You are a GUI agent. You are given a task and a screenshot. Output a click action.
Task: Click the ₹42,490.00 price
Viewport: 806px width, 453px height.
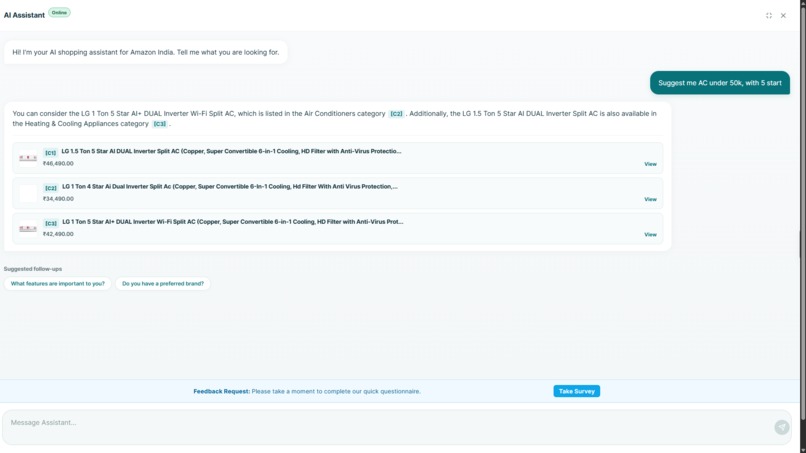[x=58, y=234]
